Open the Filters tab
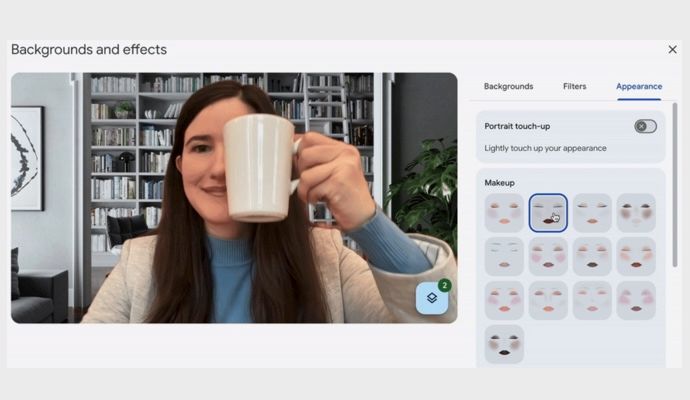This screenshot has height=400, width=690. (574, 87)
